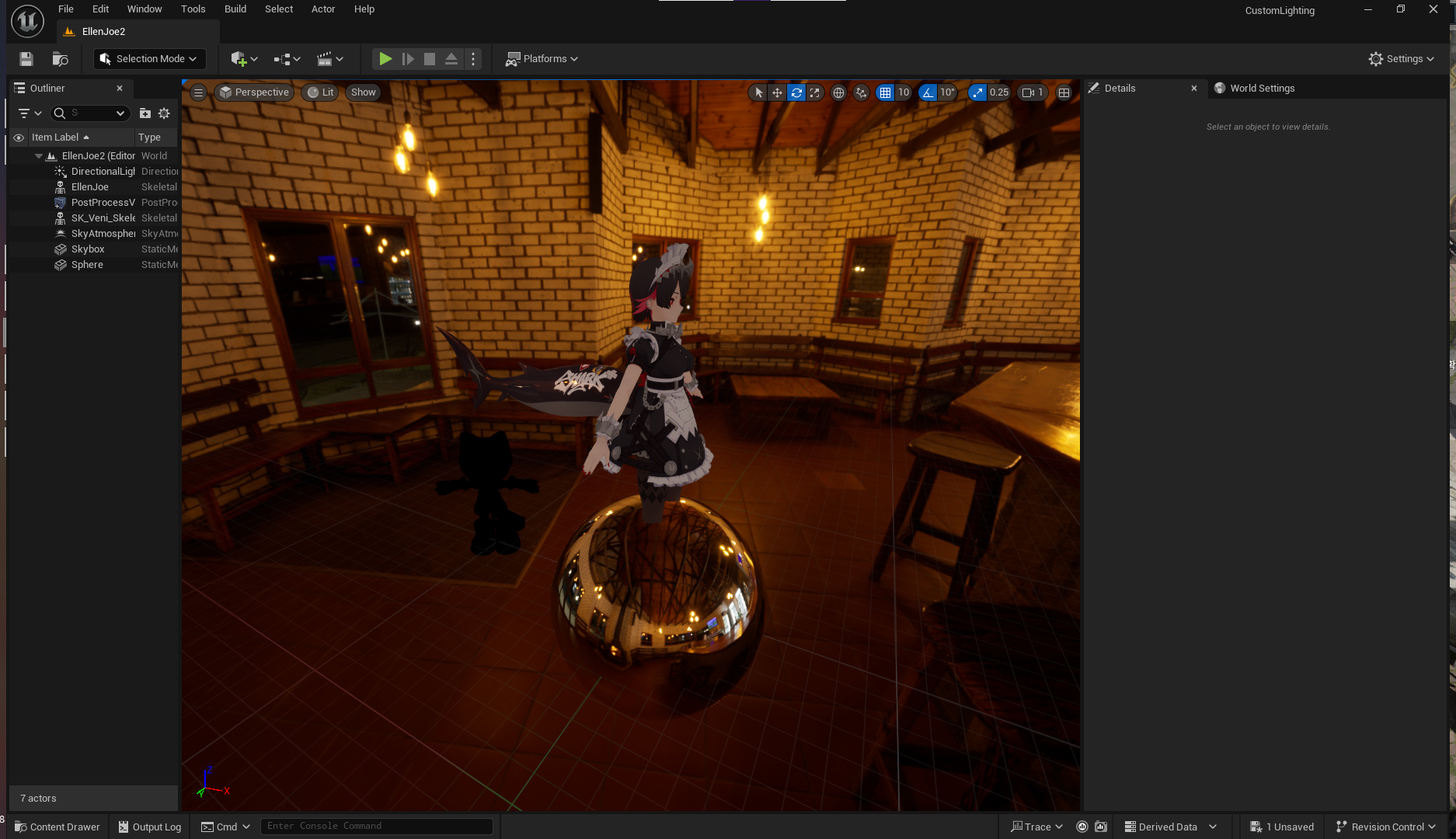The image size is (1456, 839).
Task: Toggle rotation snapping
Action: [x=928, y=92]
